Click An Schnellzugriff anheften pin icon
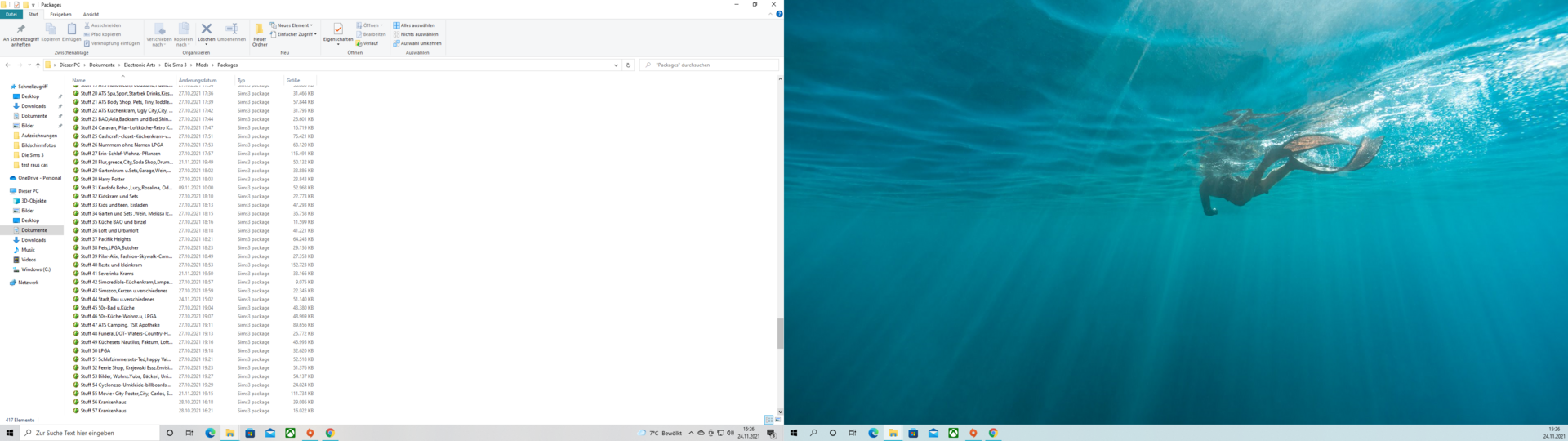Viewport: 1568px width, 441px height. tap(20, 29)
